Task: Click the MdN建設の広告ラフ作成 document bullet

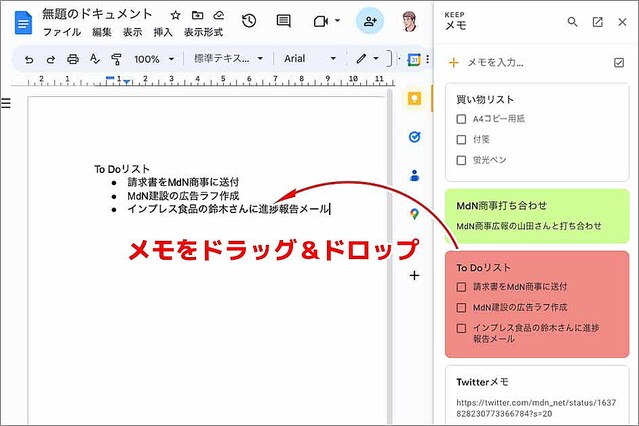Action: click(x=183, y=196)
